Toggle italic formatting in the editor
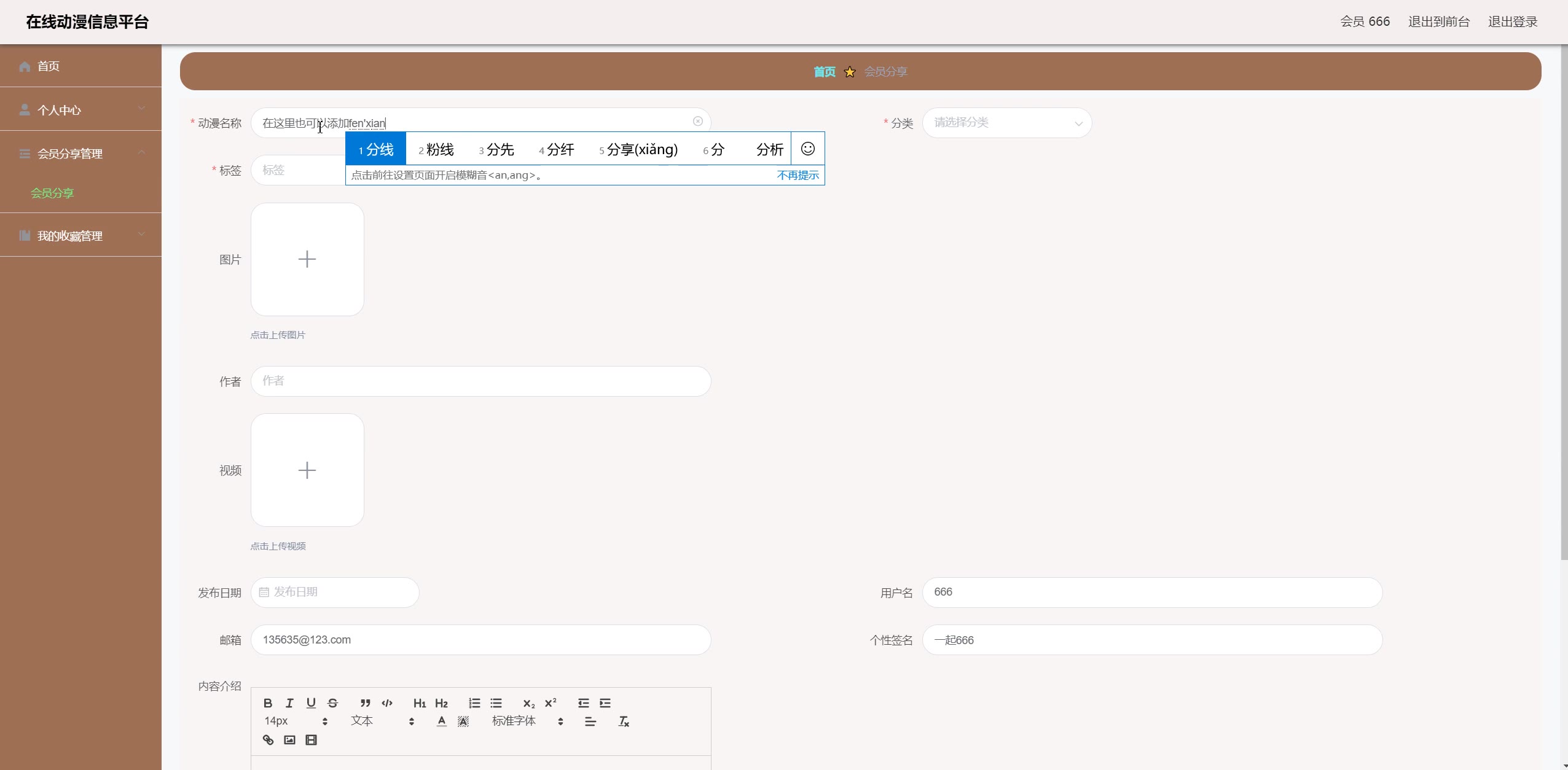The image size is (1568, 770). pyautogui.click(x=289, y=703)
